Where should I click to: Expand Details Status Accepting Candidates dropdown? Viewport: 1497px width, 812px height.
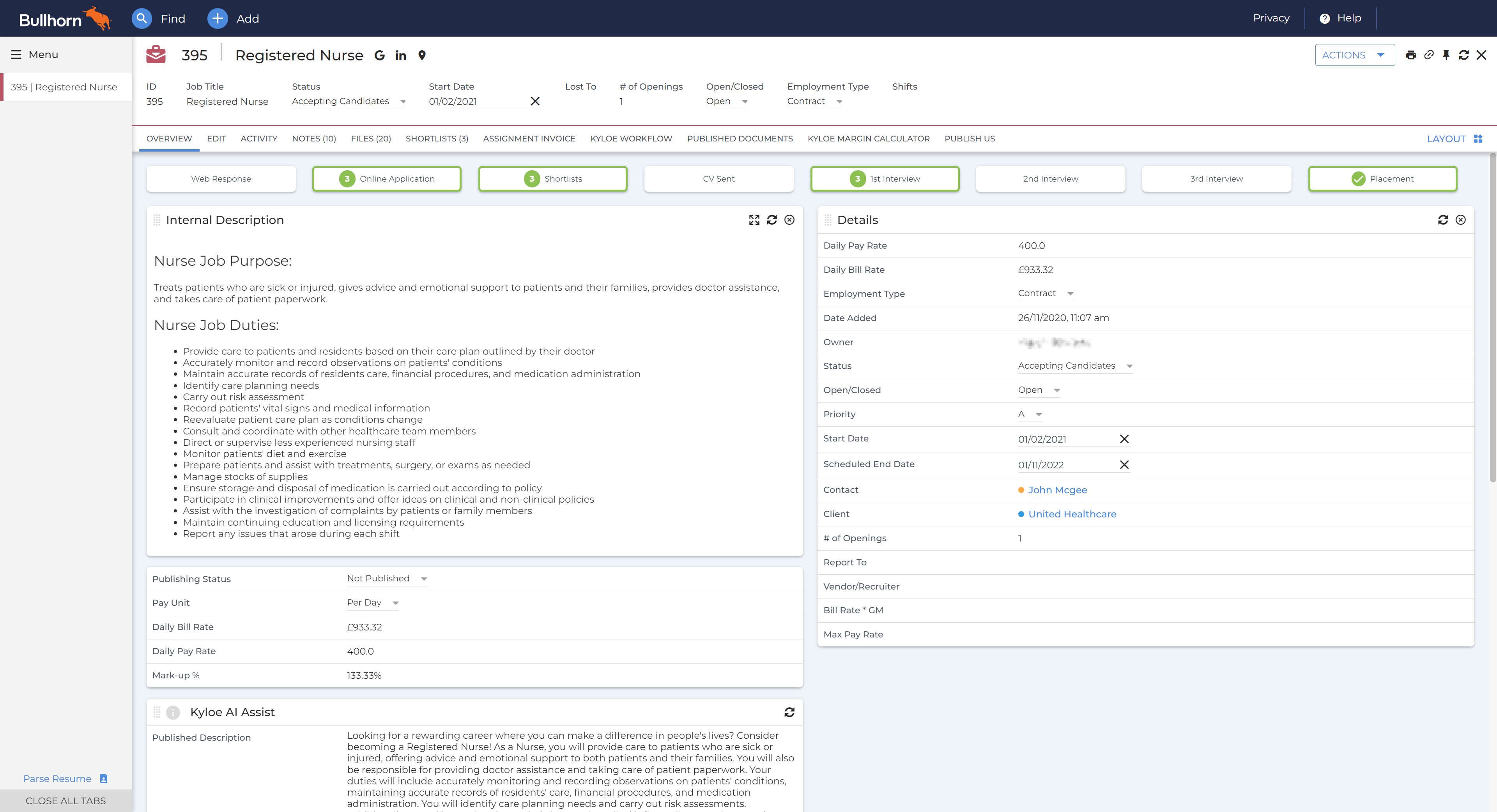[1075, 366]
